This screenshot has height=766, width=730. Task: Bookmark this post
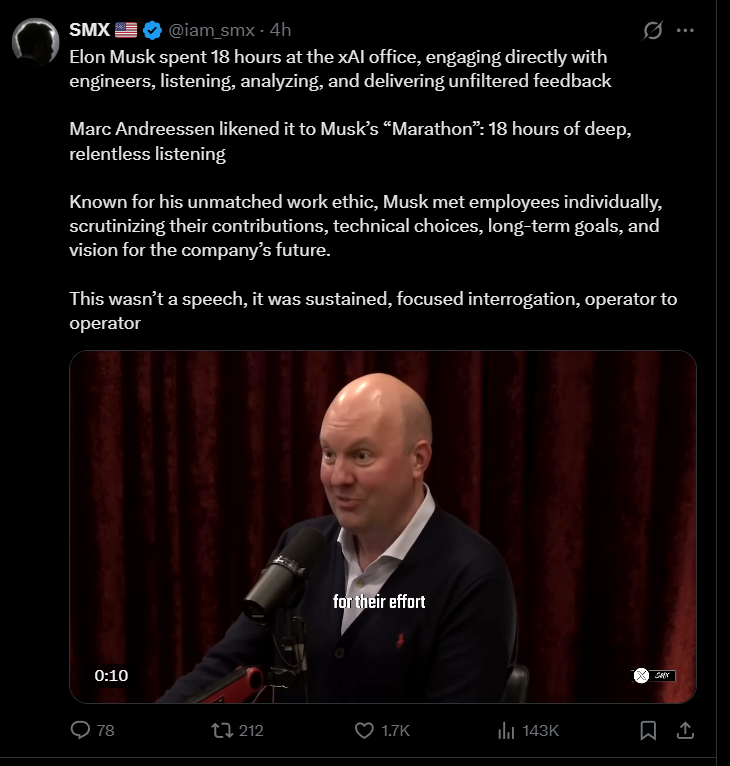pos(648,731)
